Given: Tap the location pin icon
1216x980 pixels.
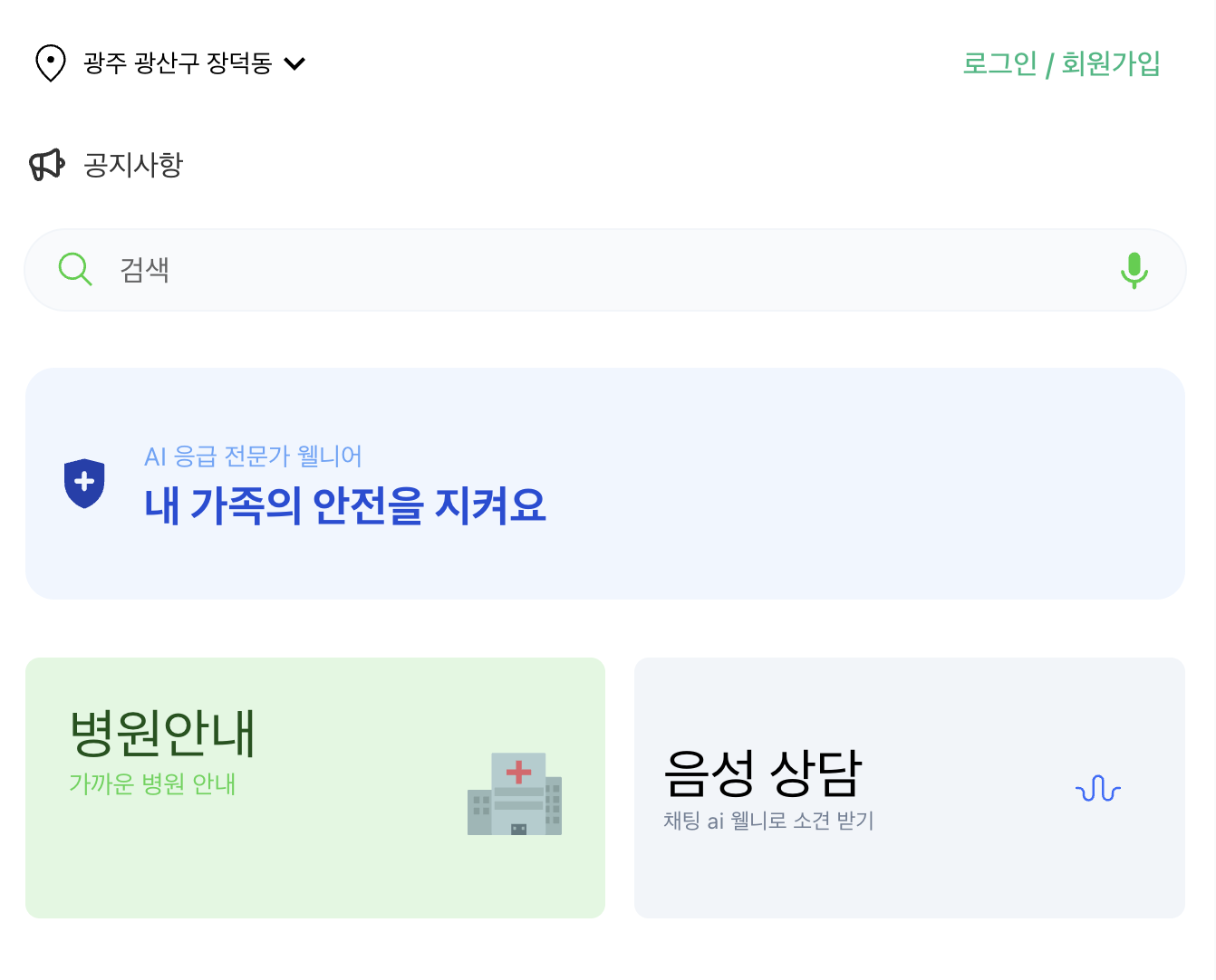Looking at the screenshot, I should [50, 62].
